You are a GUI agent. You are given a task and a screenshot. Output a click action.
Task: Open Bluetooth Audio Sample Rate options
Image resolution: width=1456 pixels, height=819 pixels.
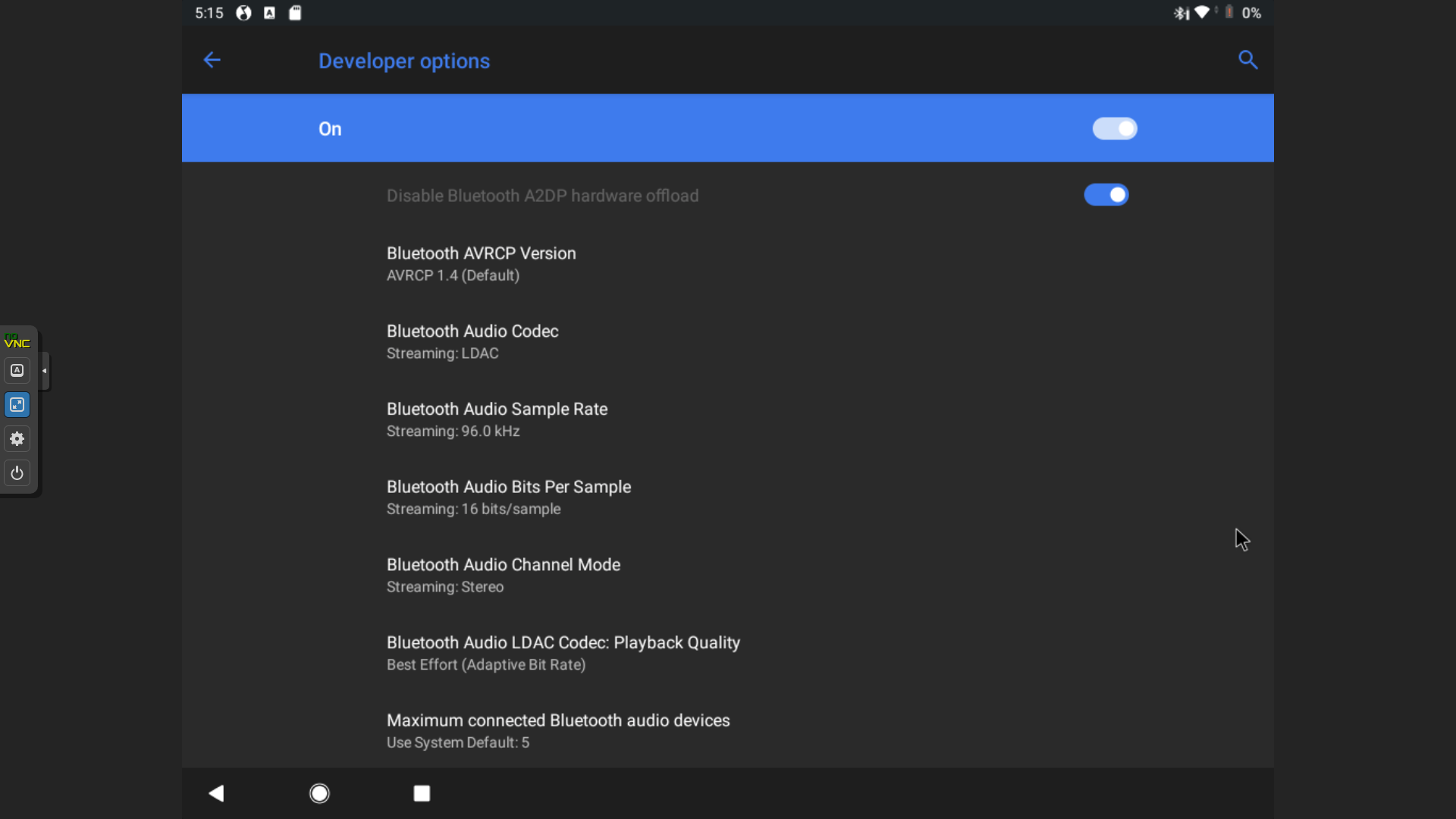(x=728, y=419)
